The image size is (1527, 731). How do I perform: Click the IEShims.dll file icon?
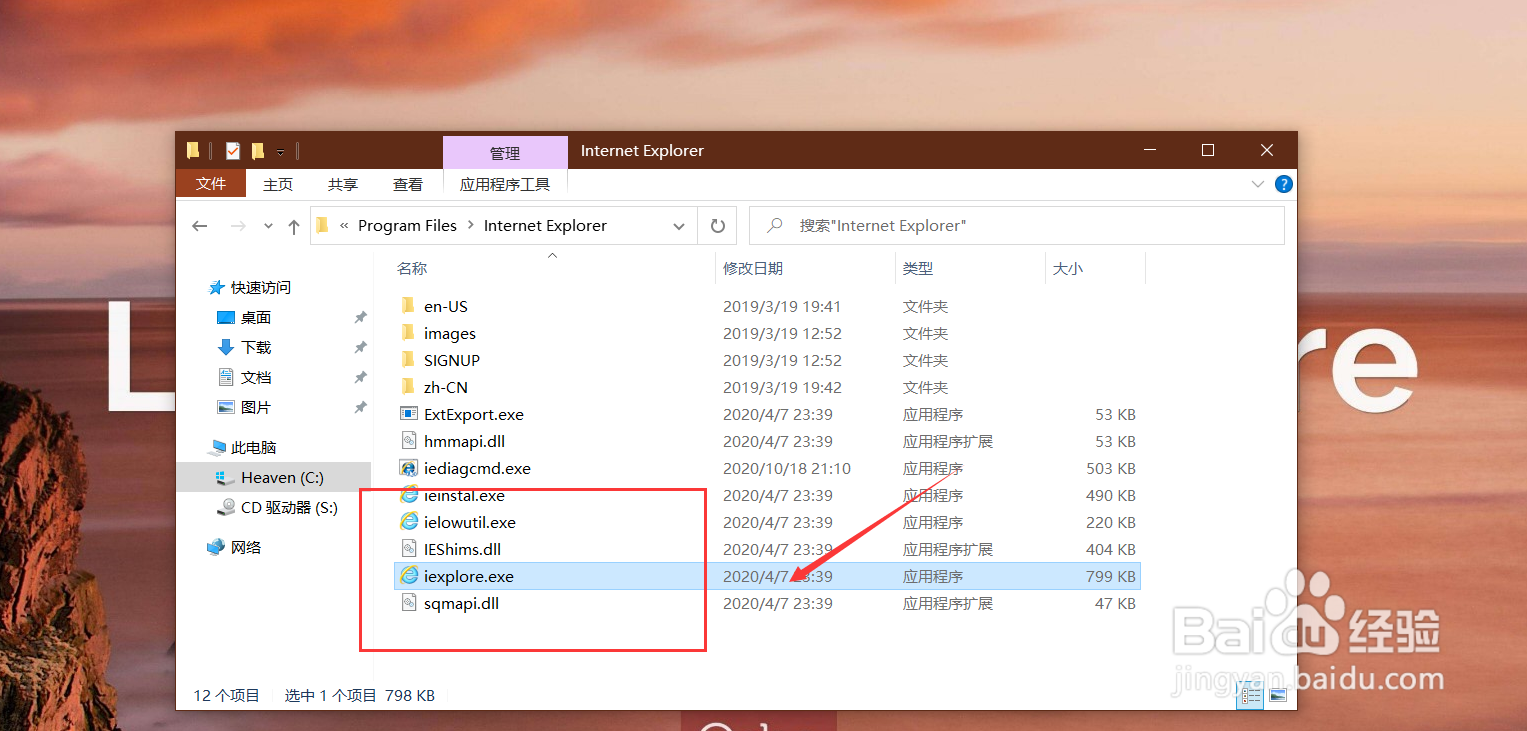[x=408, y=549]
